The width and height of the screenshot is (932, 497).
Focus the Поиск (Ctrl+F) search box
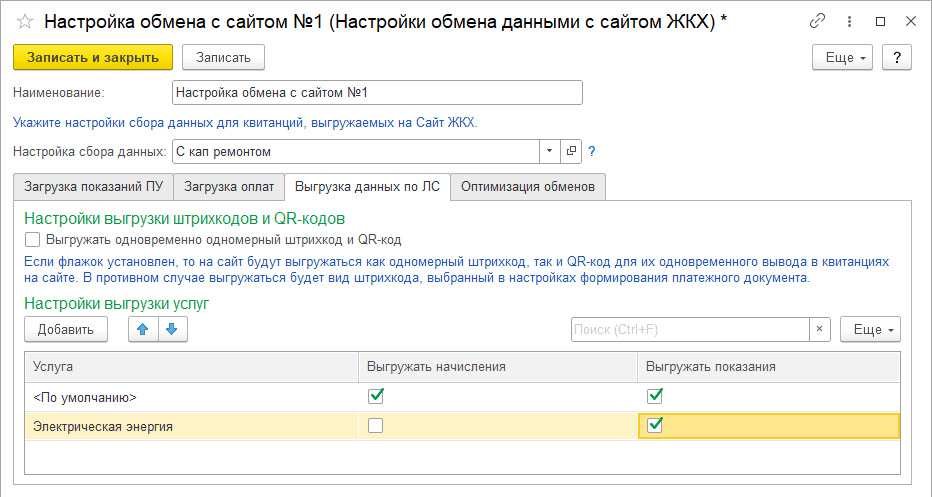[688, 329]
